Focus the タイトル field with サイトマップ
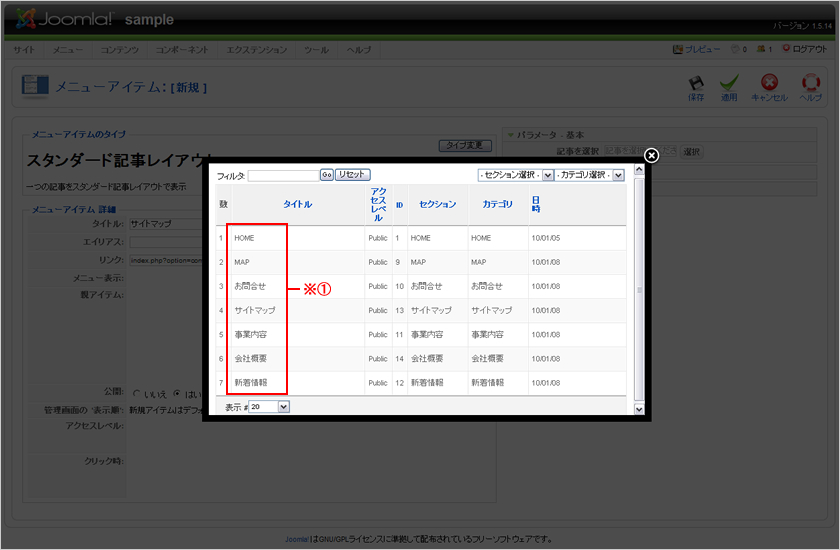840x550 pixels. [166, 224]
